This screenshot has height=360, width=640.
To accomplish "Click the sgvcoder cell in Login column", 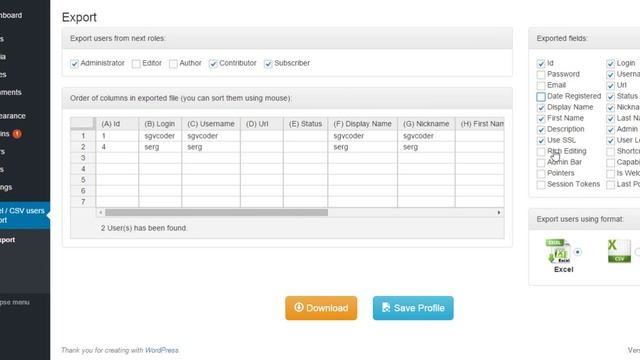I will (x=160, y=136).
